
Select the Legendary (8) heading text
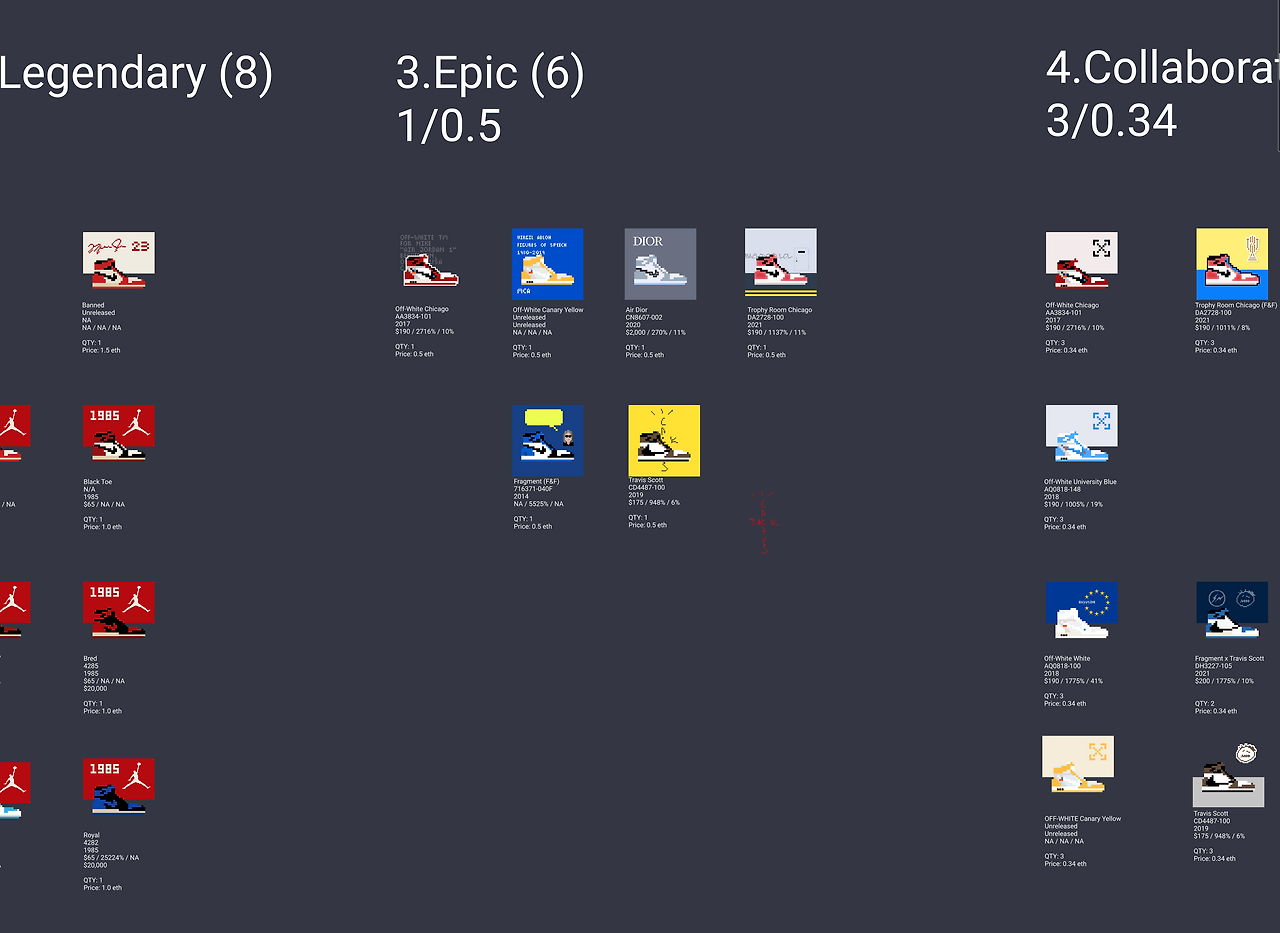[x=135, y=75]
